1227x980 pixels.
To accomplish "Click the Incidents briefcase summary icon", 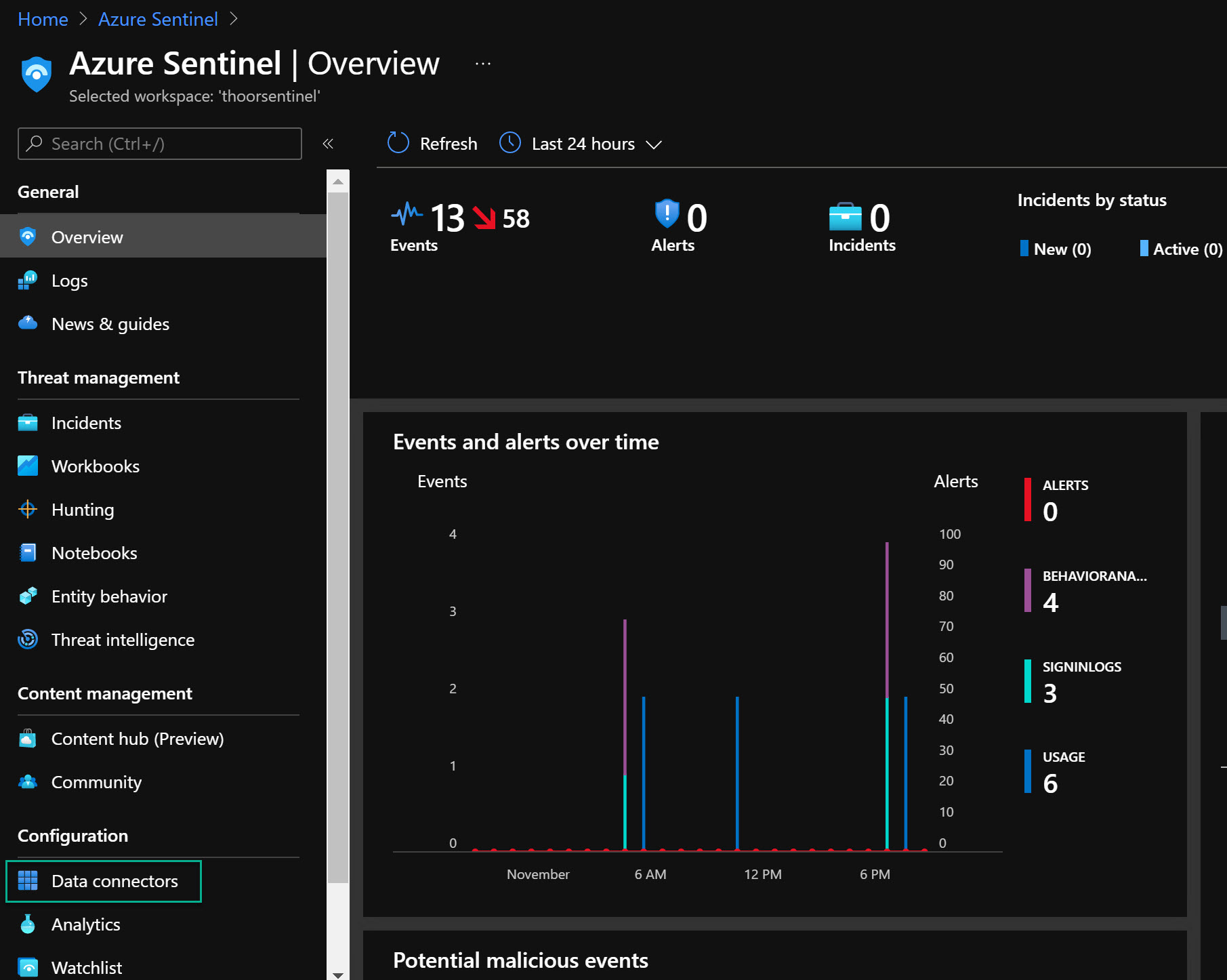I will (845, 217).
